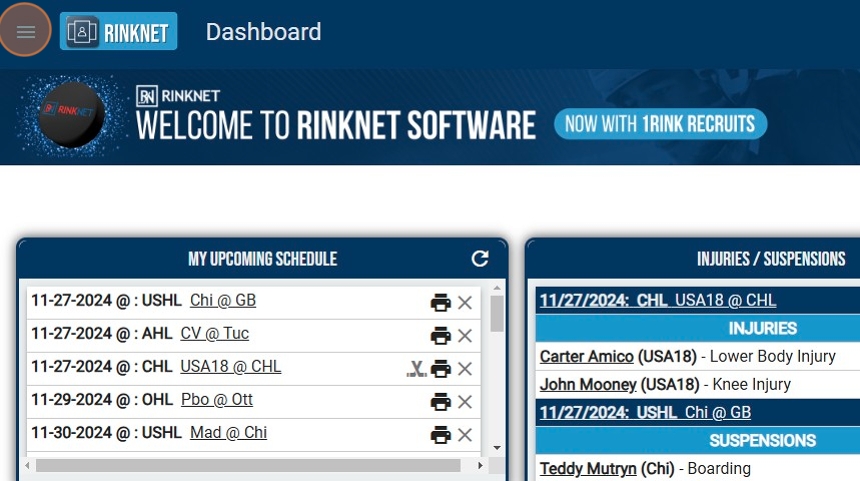Click '11-29-2024 @ : OHL' row text

102,399
